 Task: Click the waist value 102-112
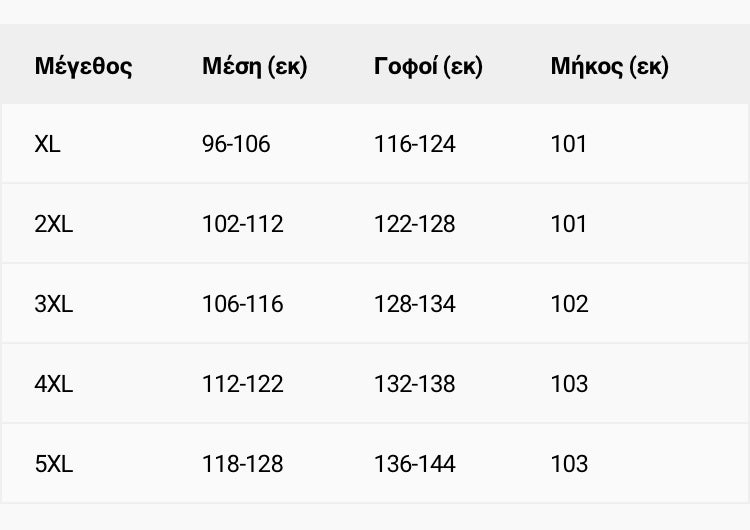243,224
